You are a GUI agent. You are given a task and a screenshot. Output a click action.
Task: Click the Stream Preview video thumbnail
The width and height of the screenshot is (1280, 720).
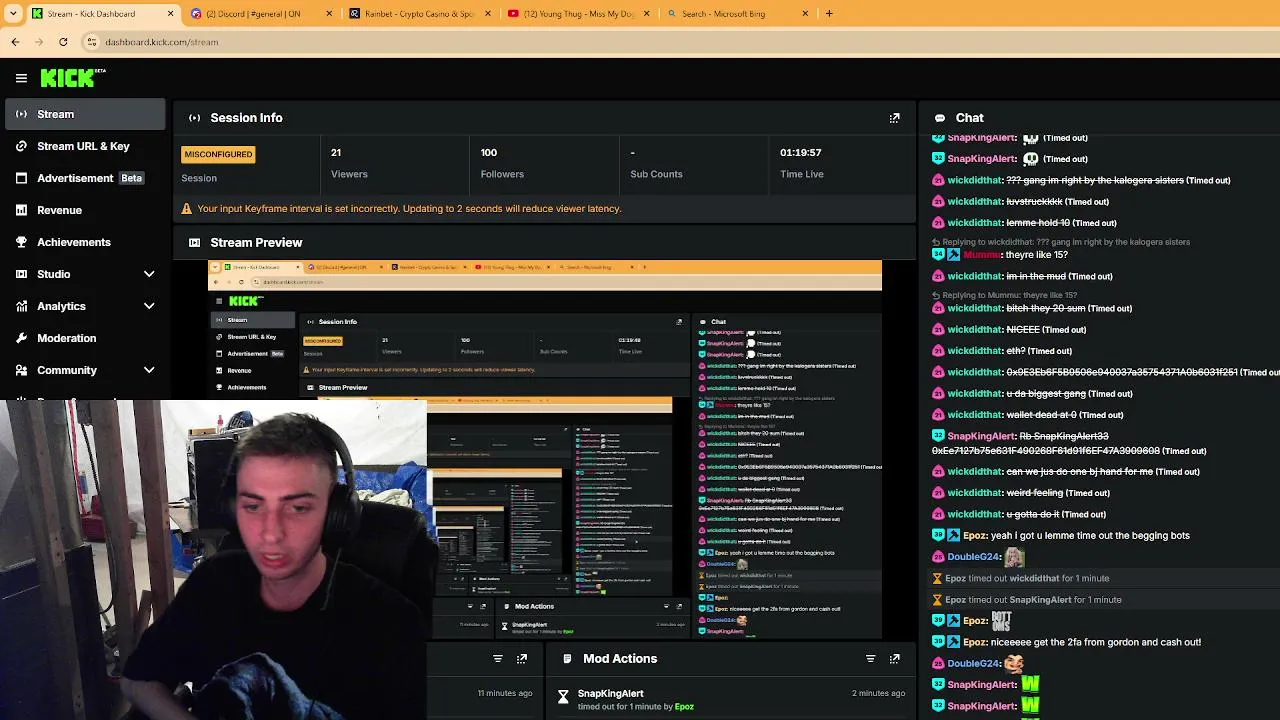pos(545,449)
